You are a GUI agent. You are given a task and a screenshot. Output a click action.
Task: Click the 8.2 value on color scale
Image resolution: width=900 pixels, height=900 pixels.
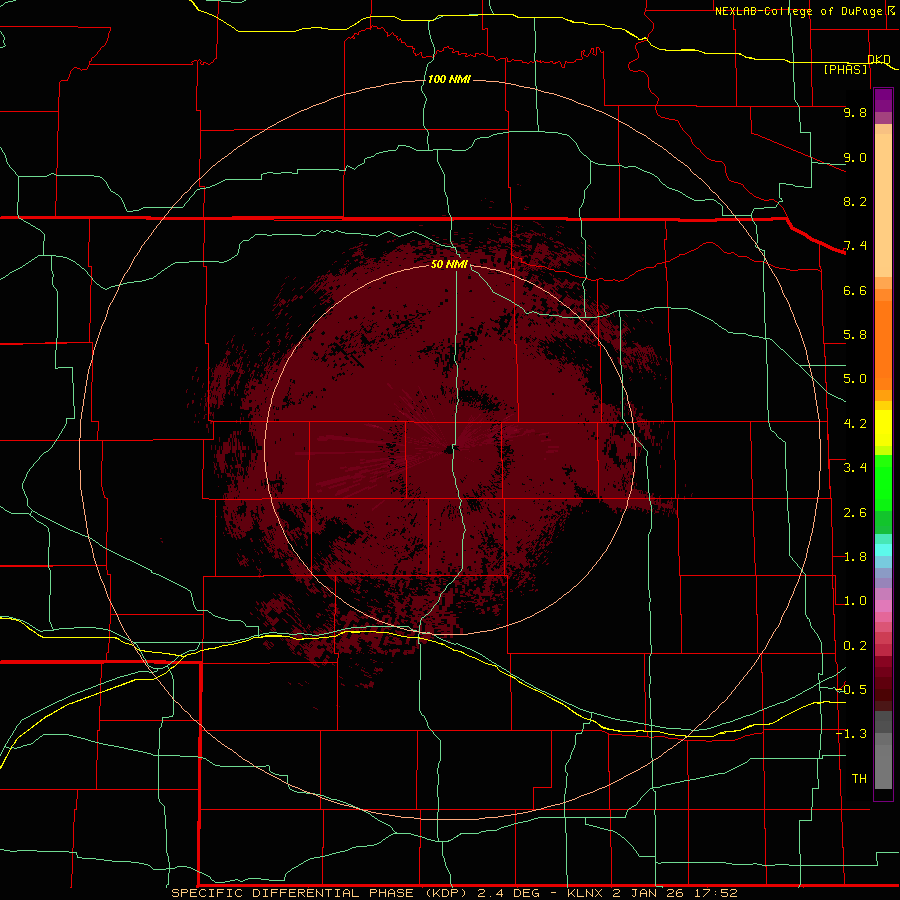click(x=855, y=201)
